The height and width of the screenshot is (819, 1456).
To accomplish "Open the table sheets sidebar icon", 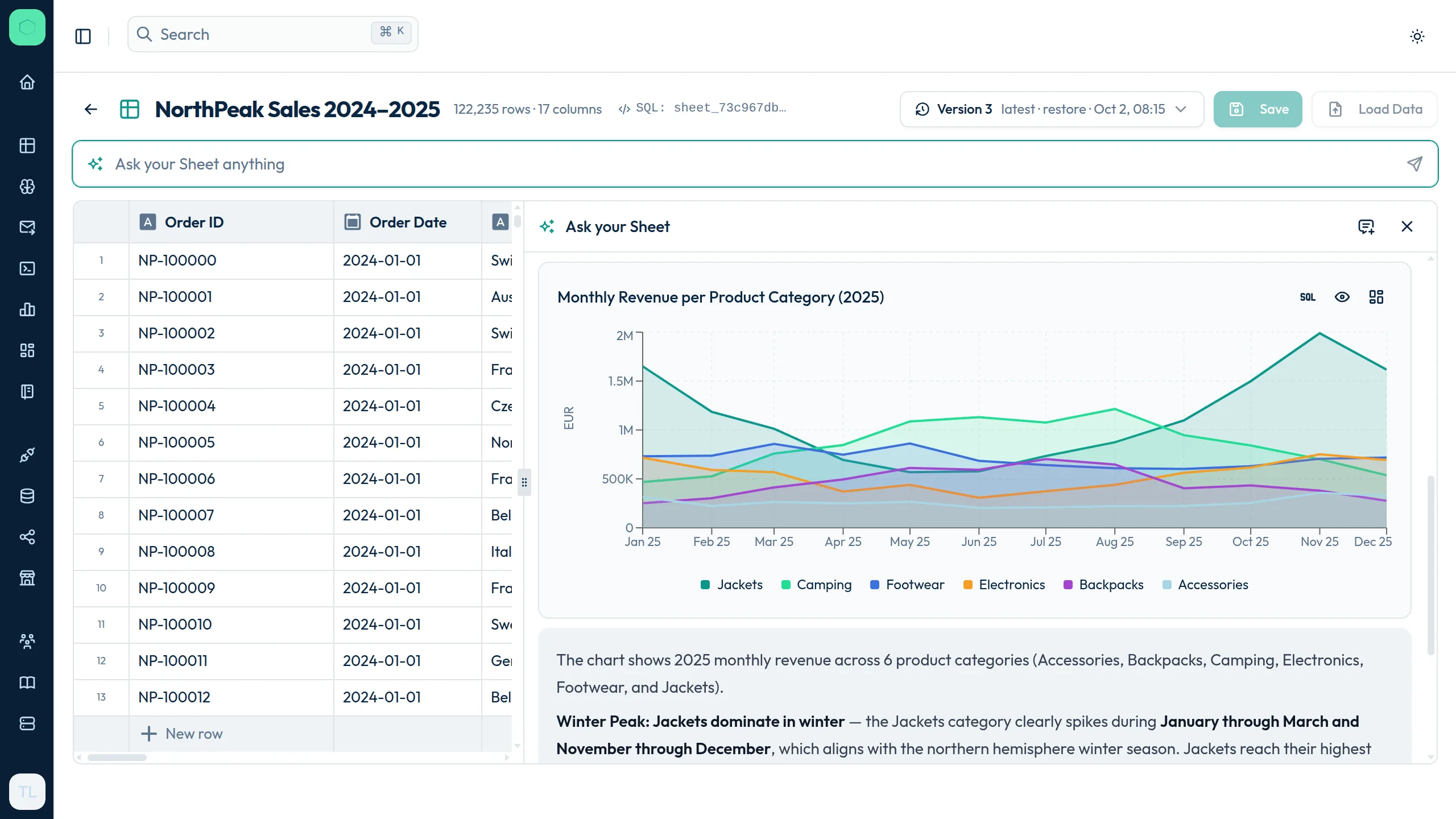I will 27,146.
